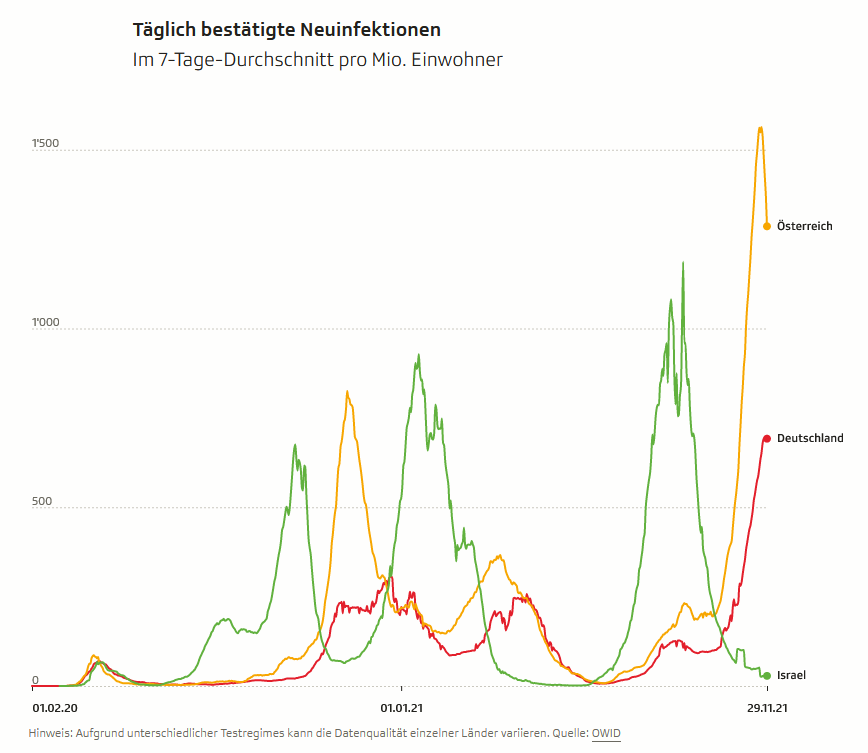
Task: Click the Deutschland line label
Action: [809, 438]
